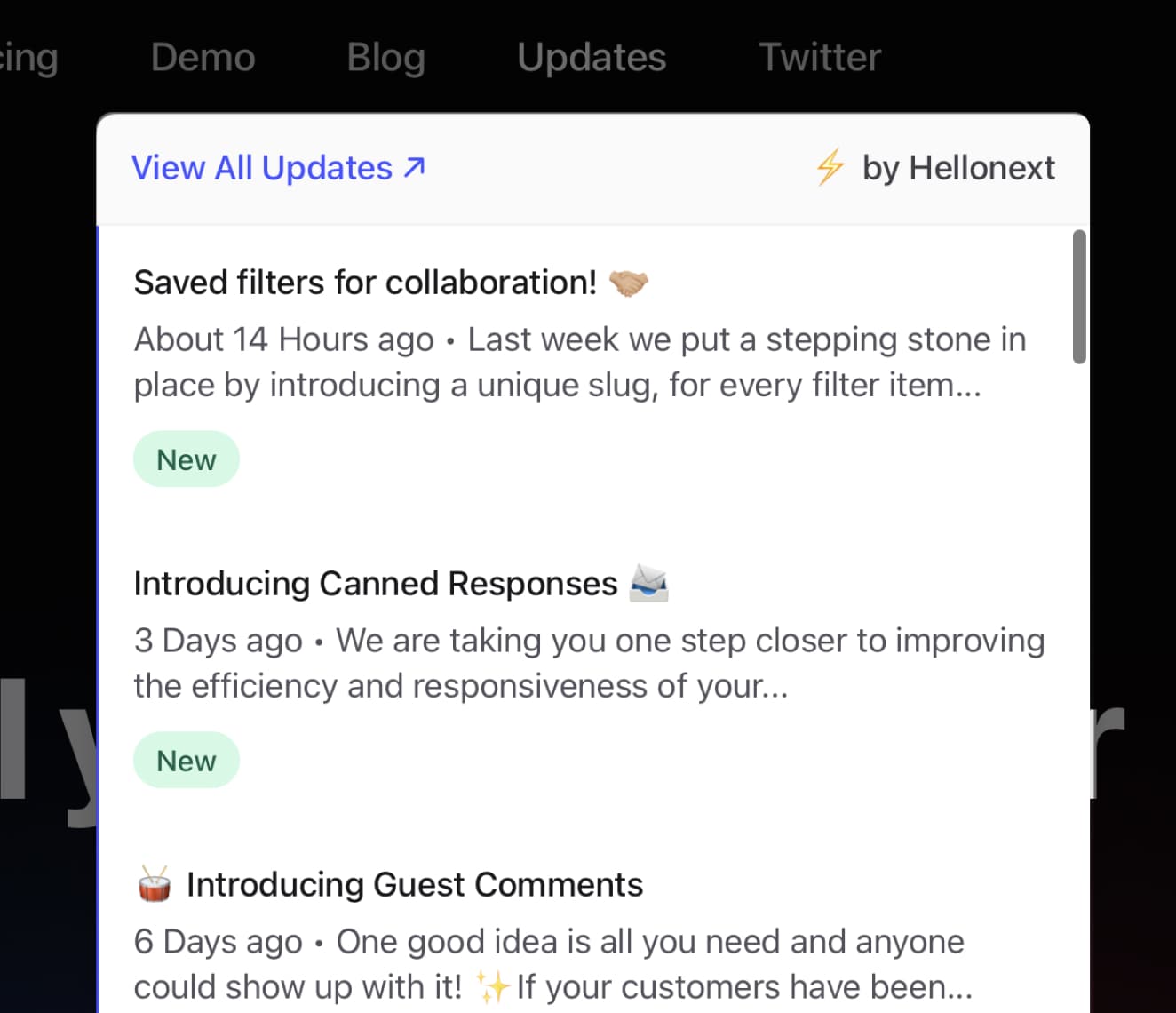Screen dimensions: 1176x1013
Task: Click the New badge under saved filters update
Action: click(x=187, y=459)
